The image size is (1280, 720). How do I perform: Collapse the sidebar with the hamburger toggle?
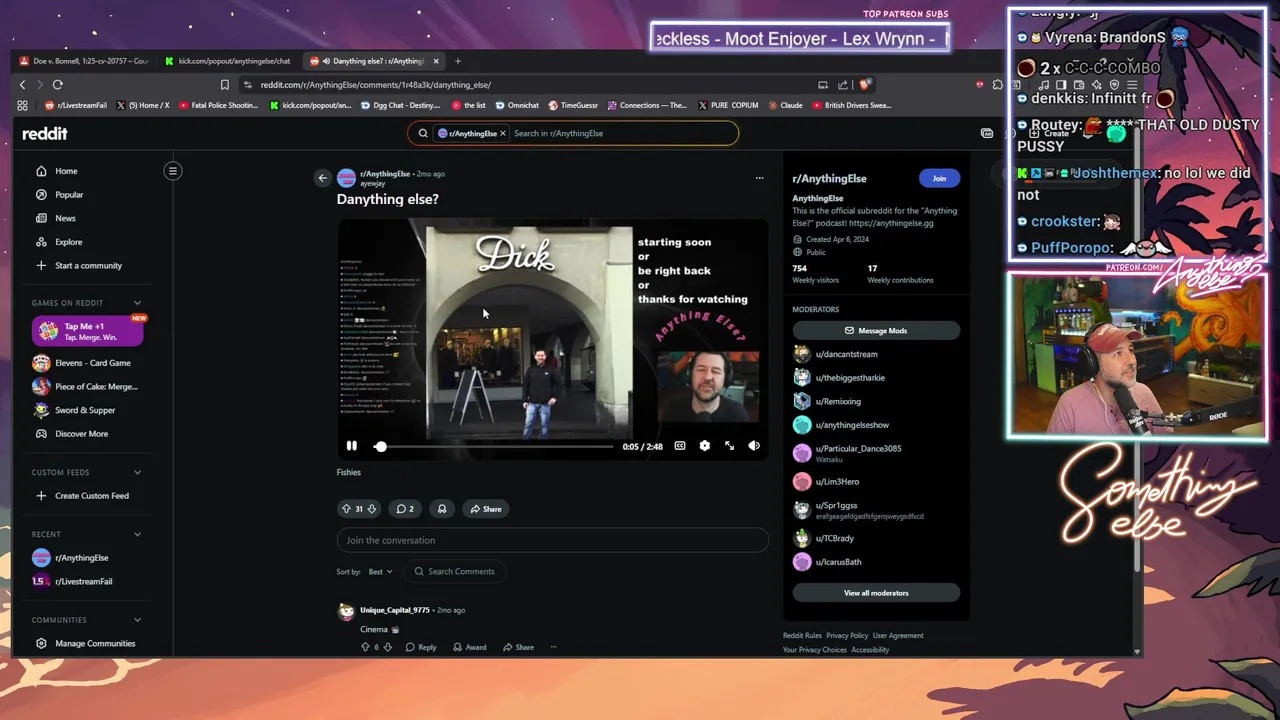[173, 171]
